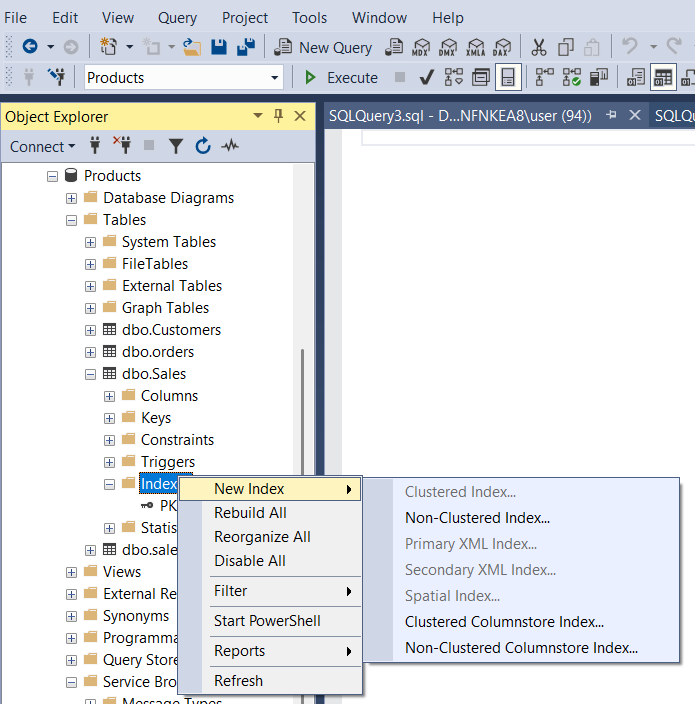Collapse the dbo.Sales table node
Viewport: 695px width, 704px height.
click(90, 374)
